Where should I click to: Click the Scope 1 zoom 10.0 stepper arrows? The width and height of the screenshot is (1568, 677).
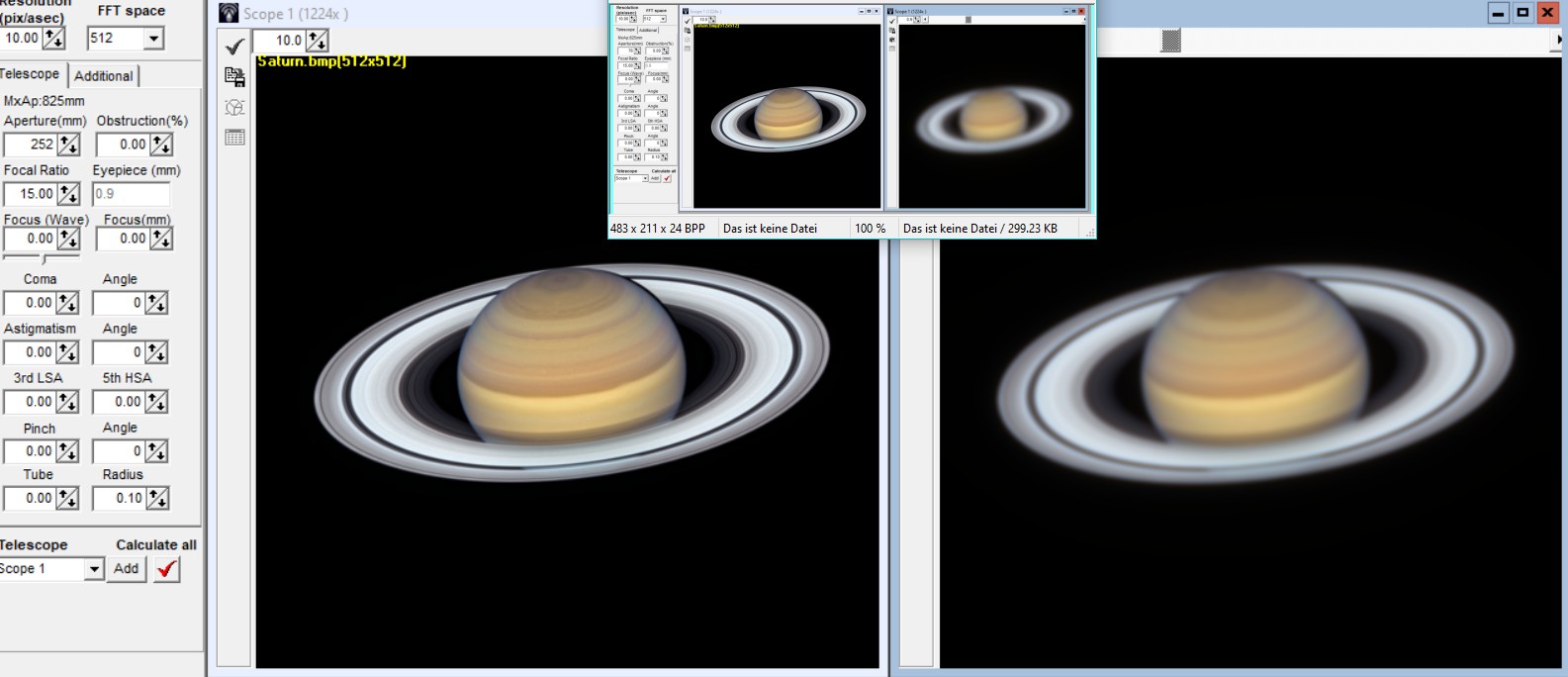click(317, 41)
